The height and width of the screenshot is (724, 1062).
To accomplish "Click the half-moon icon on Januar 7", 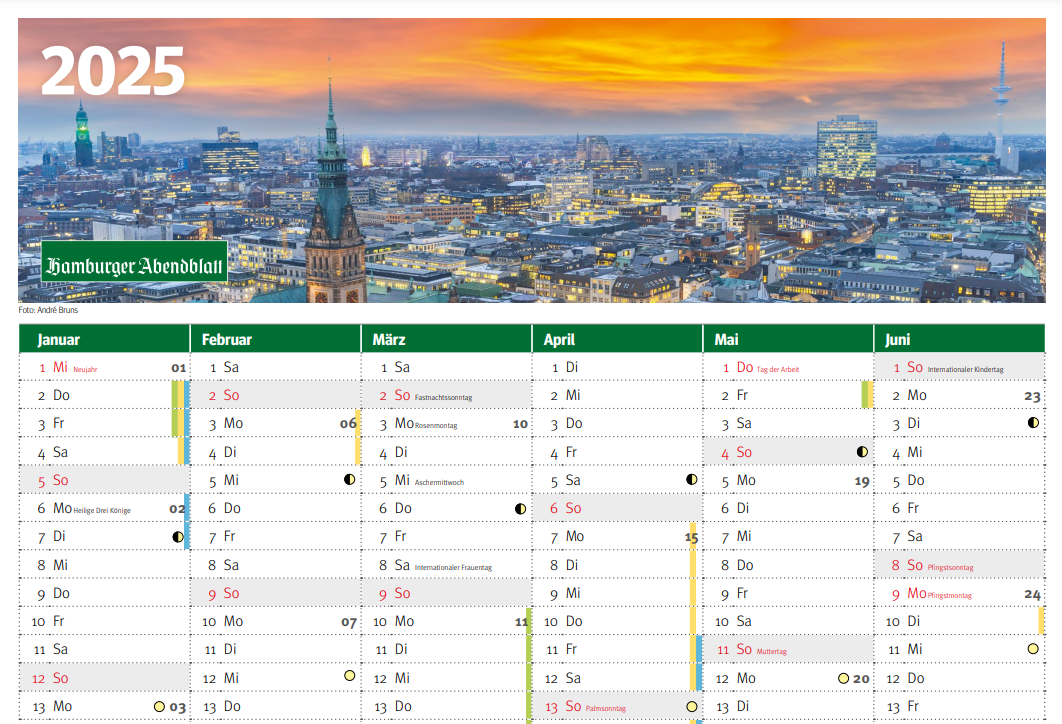I will [x=178, y=537].
